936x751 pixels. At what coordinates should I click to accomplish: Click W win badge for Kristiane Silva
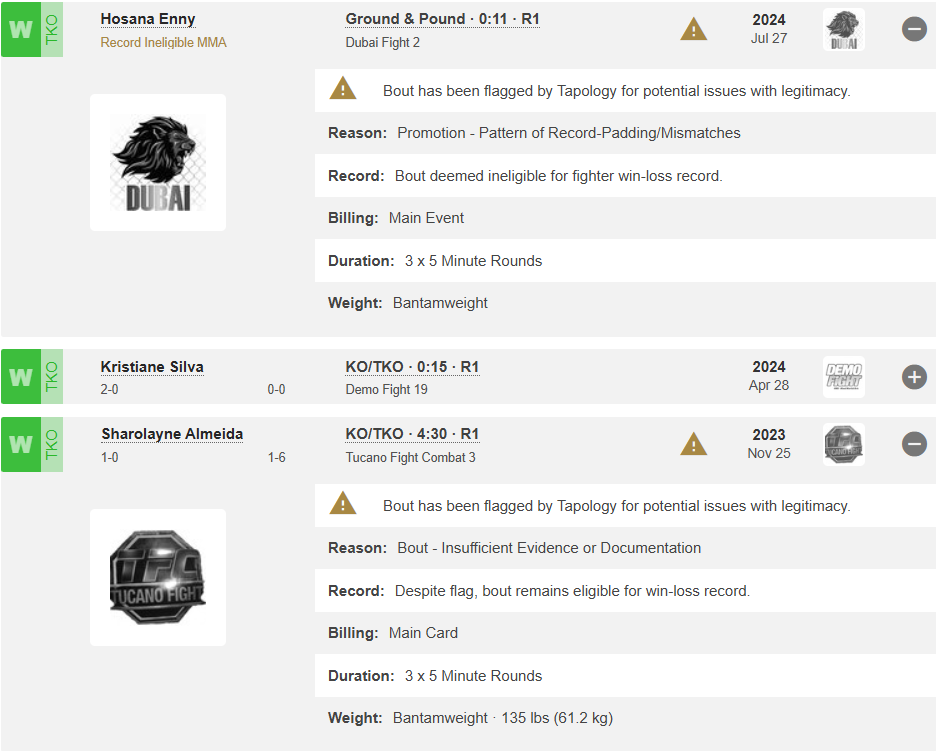tap(21, 377)
